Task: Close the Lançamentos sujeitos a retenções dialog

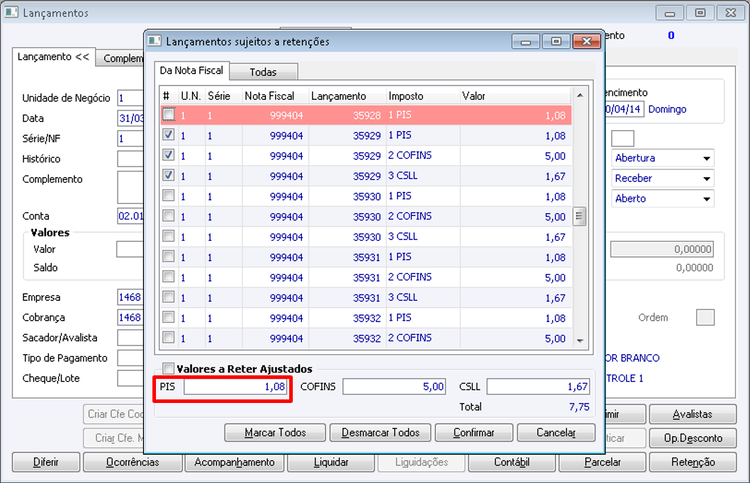Action: (587, 42)
